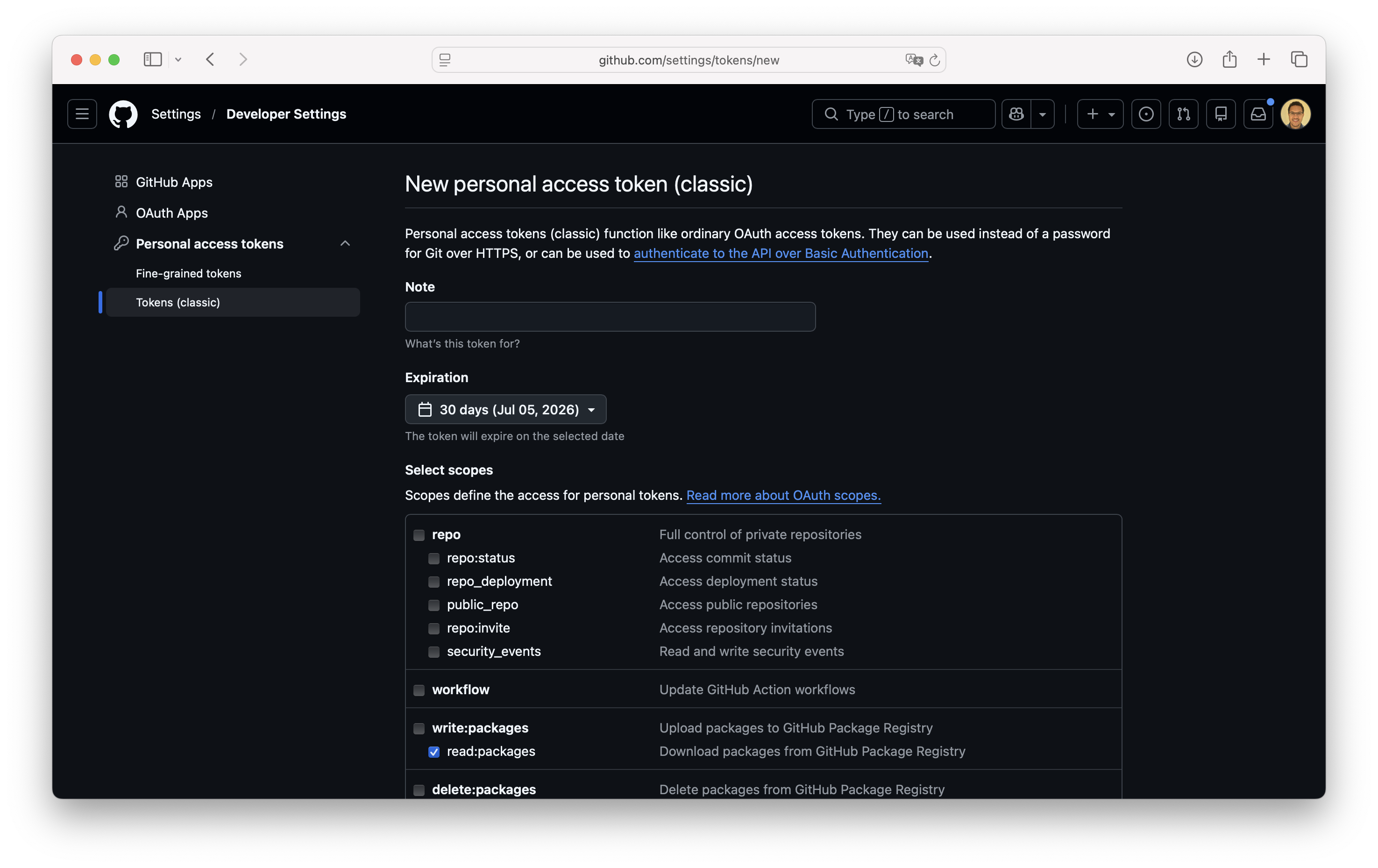Open the user profile avatar menu

[1296, 114]
